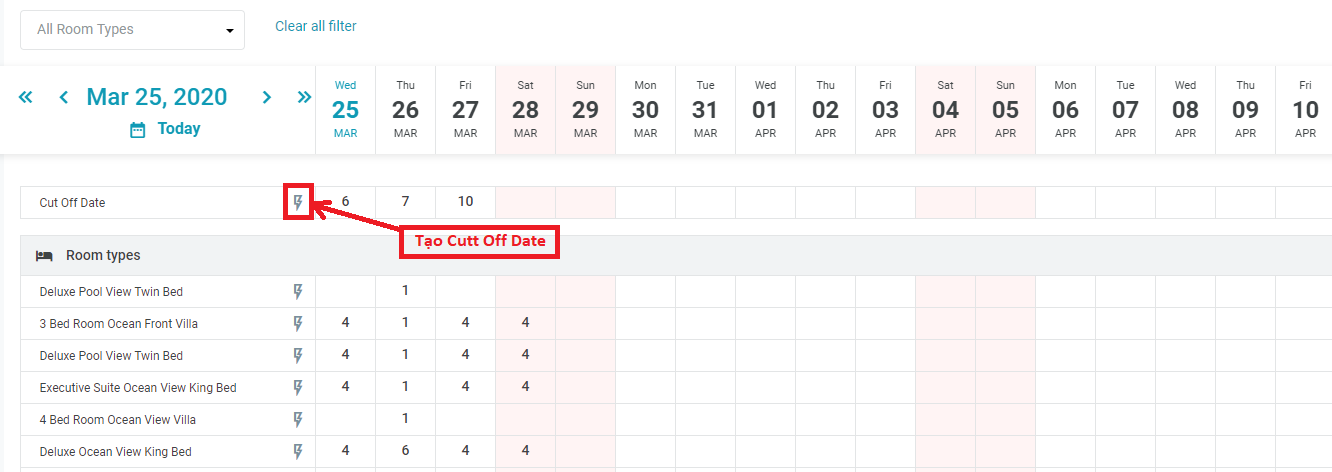Image resolution: width=1332 pixels, height=472 pixels.
Task: Click lightning icon for Executive Suite Ocean View King Bed
Action: point(297,388)
